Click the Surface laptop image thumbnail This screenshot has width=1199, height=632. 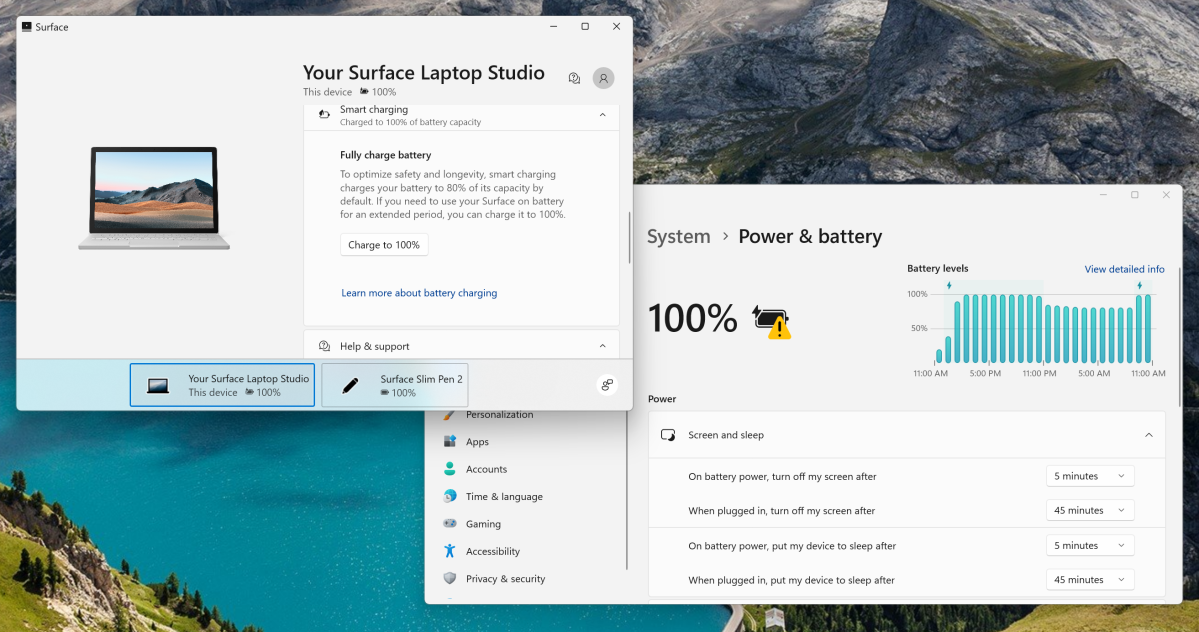tap(154, 198)
